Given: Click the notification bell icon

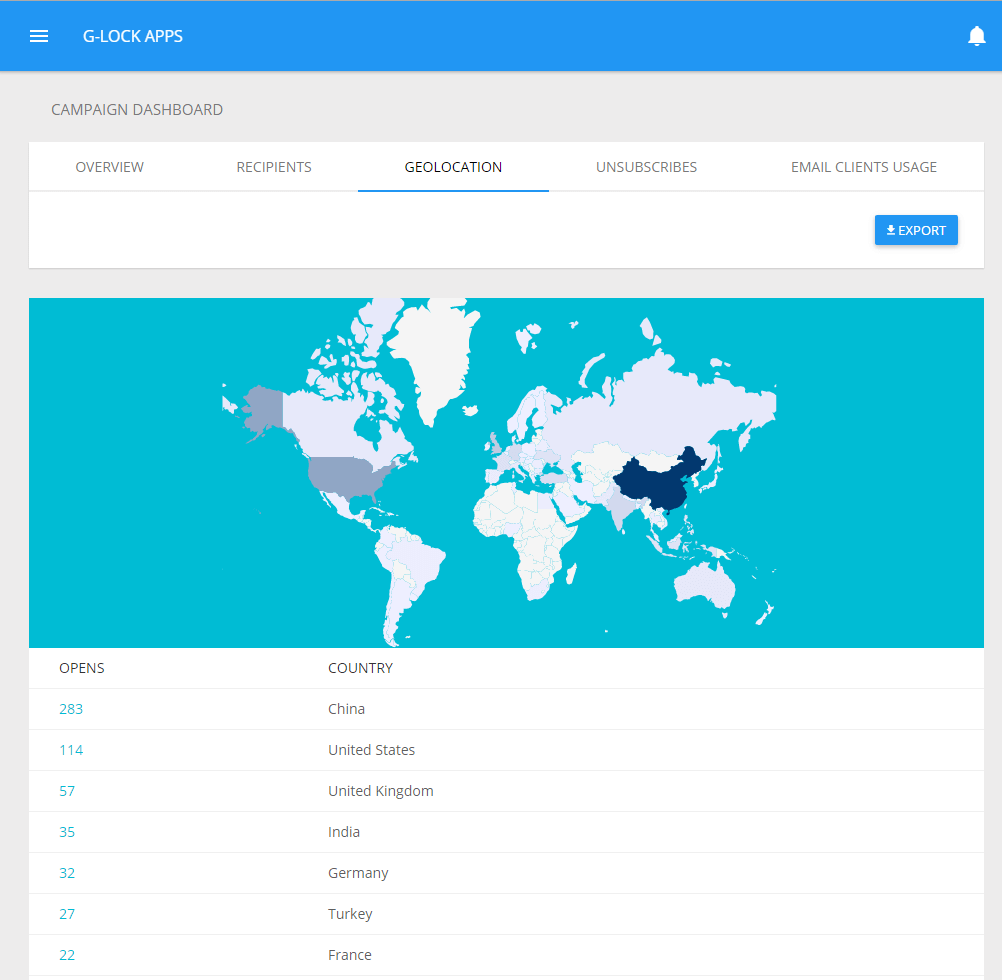Looking at the screenshot, I should (977, 36).
